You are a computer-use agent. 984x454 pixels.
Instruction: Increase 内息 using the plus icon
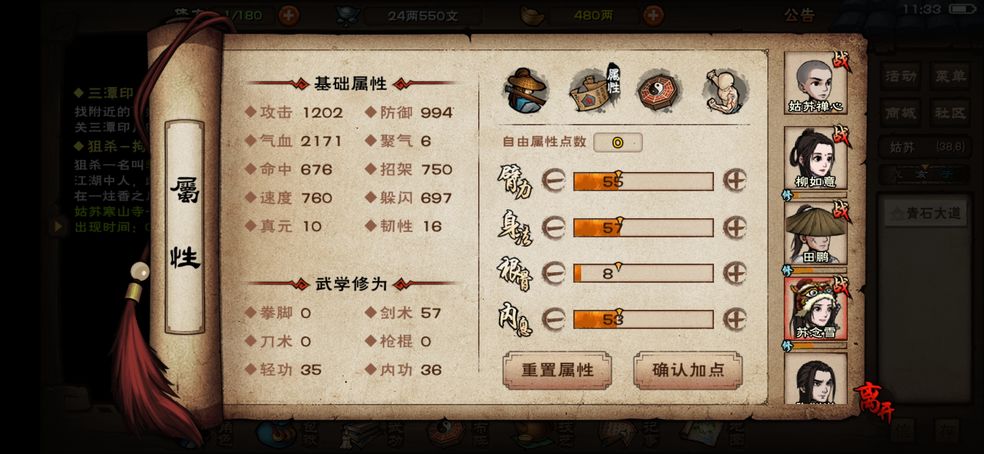[735, 319]
